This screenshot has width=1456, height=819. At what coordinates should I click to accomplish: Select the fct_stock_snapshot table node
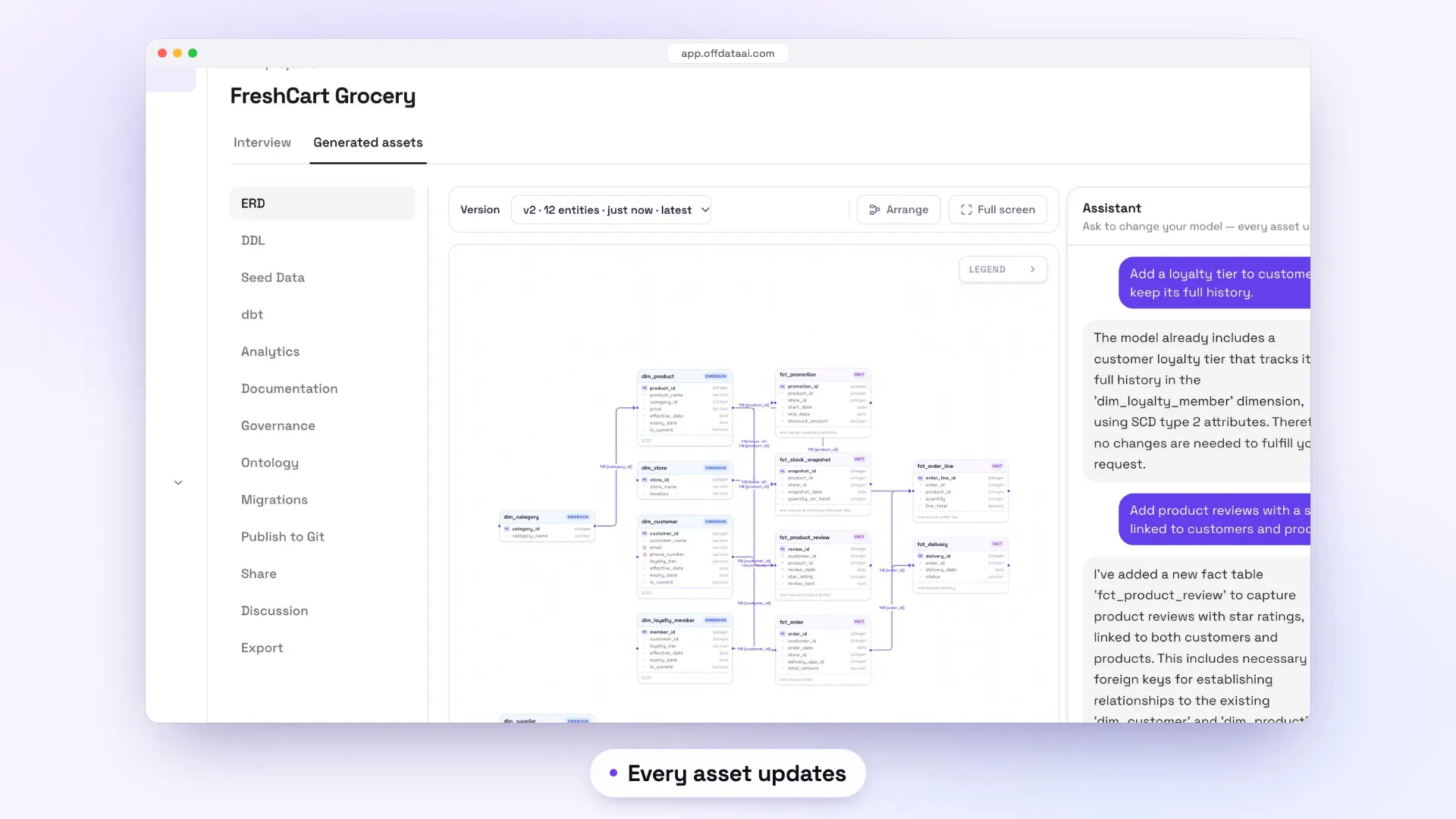click(x=823, y=485)
